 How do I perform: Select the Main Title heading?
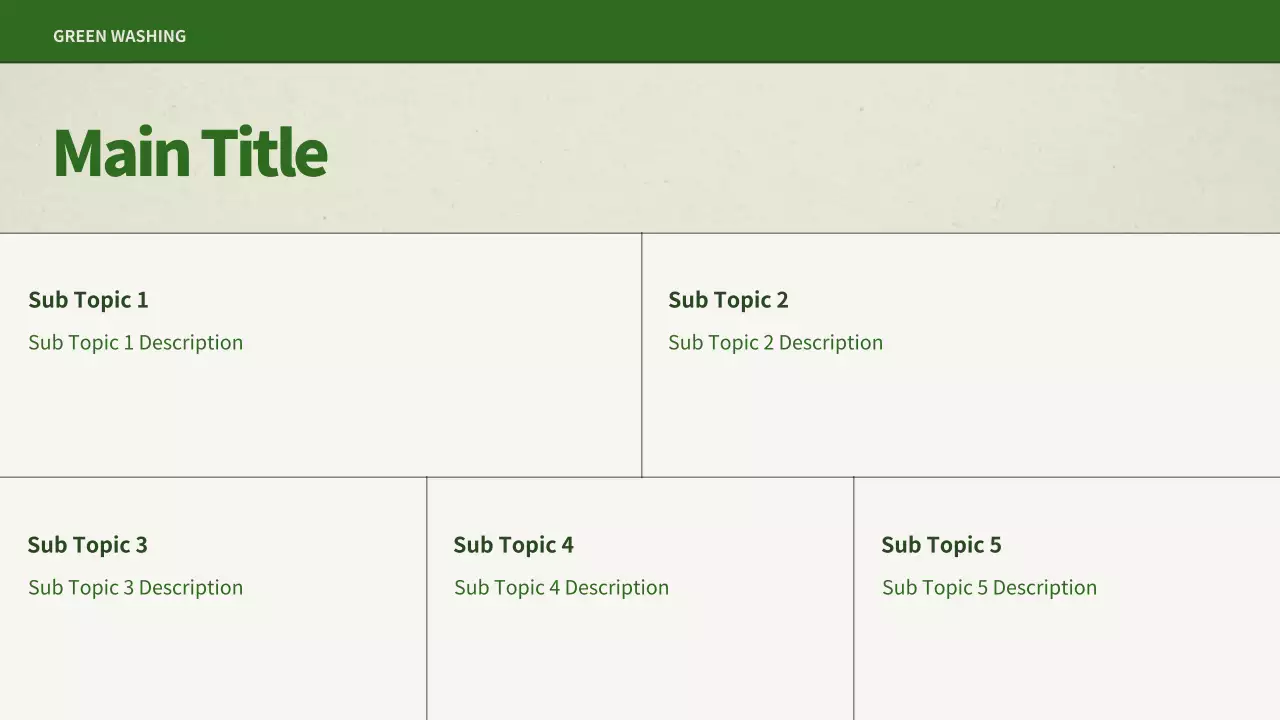190,153
